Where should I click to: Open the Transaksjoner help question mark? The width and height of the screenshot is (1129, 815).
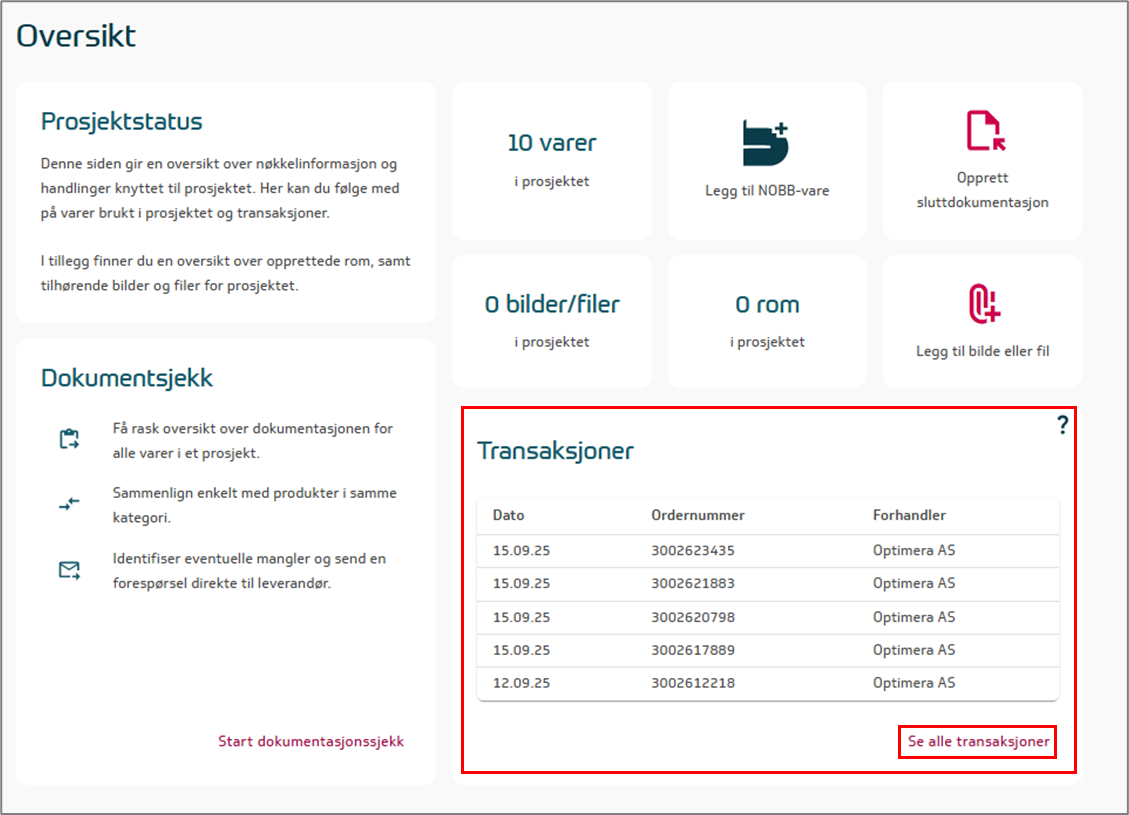pyautogui.click(x=1062, y=426)
